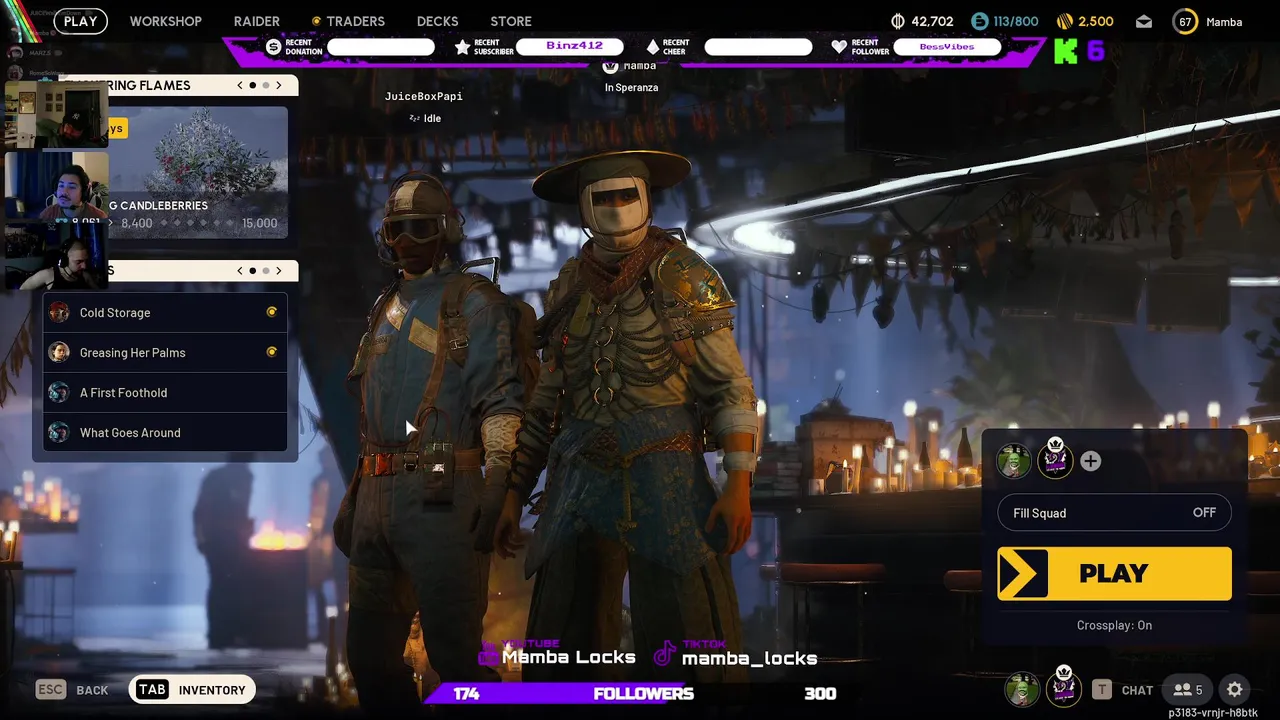Viewport: 1280px width, 720px height.
Task: Open the Workshop tab
Action: pos(165,21)
